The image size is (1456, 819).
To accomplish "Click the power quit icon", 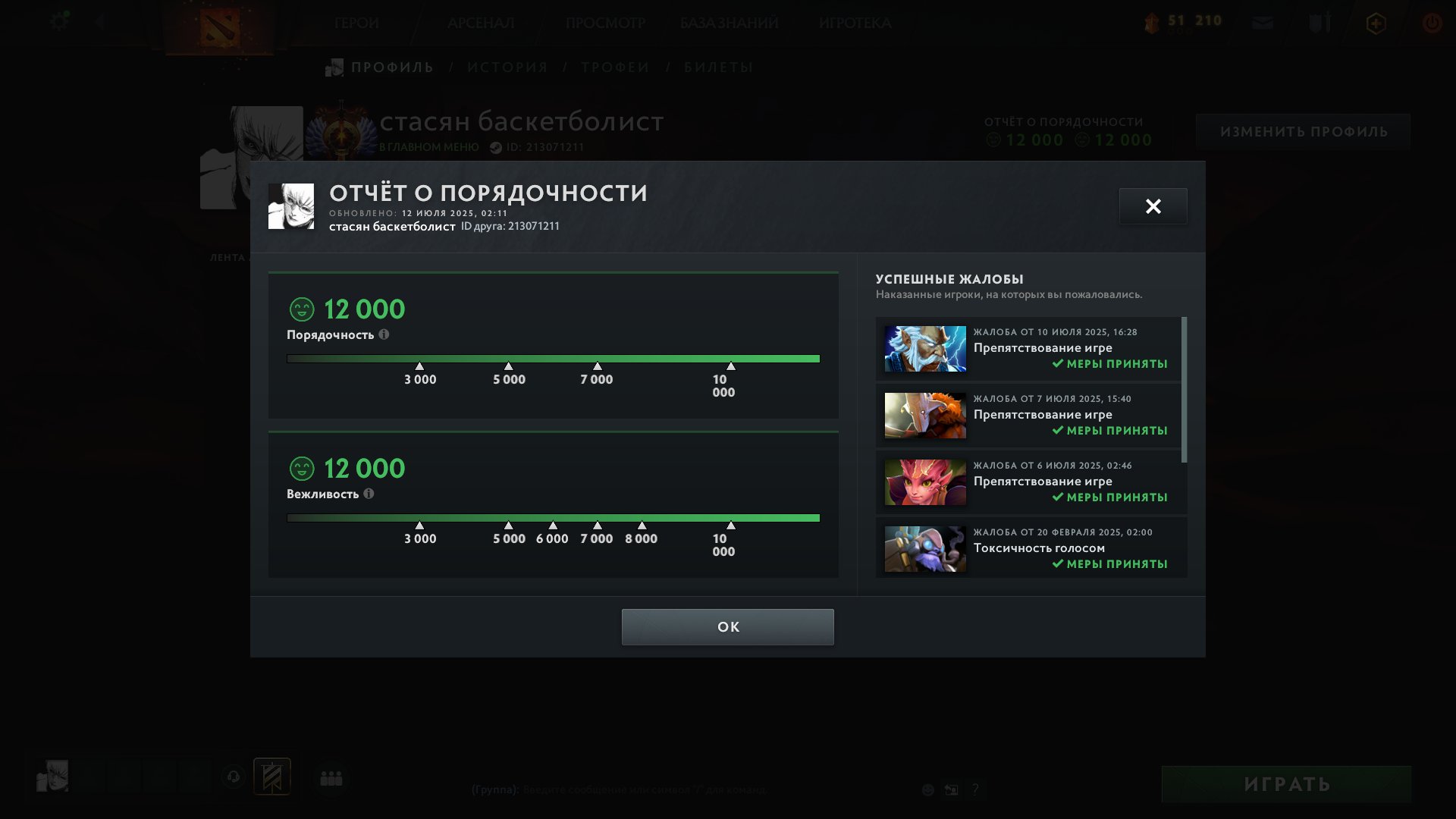I will point(1432,23).
